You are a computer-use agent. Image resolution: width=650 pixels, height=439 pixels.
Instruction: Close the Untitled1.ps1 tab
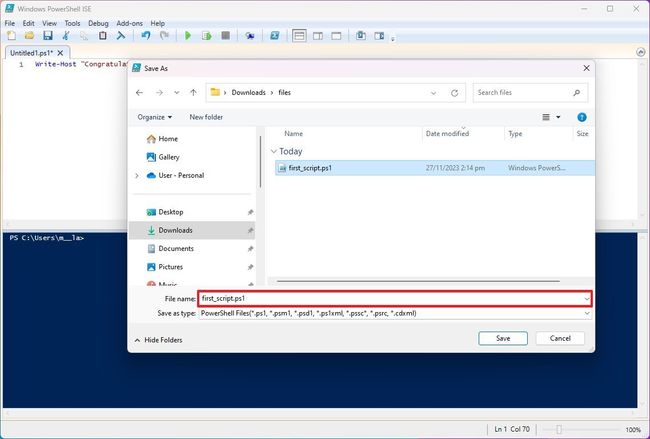(x=61, y=53)
